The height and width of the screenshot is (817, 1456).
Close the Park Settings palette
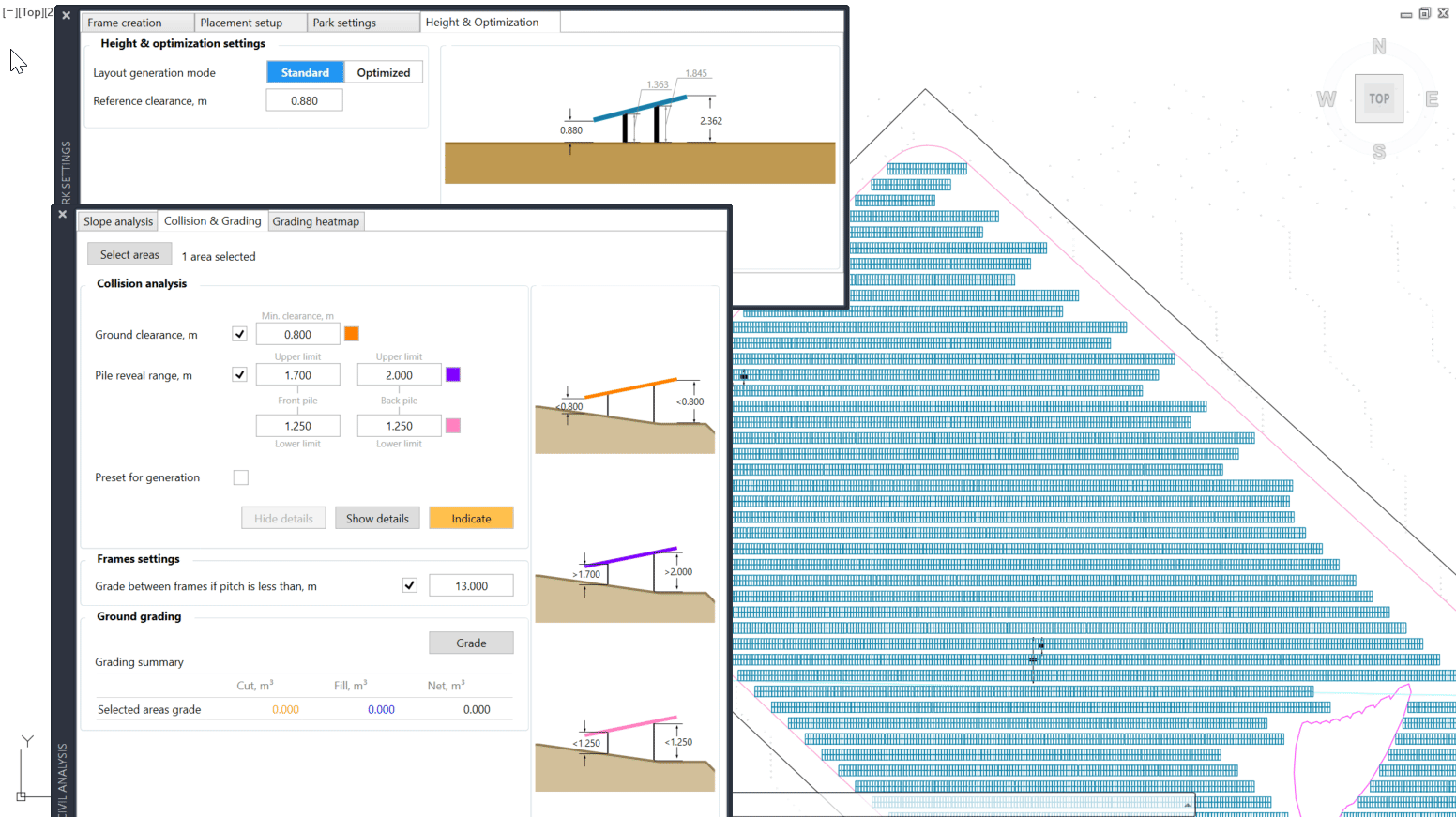tap(67, 15)
